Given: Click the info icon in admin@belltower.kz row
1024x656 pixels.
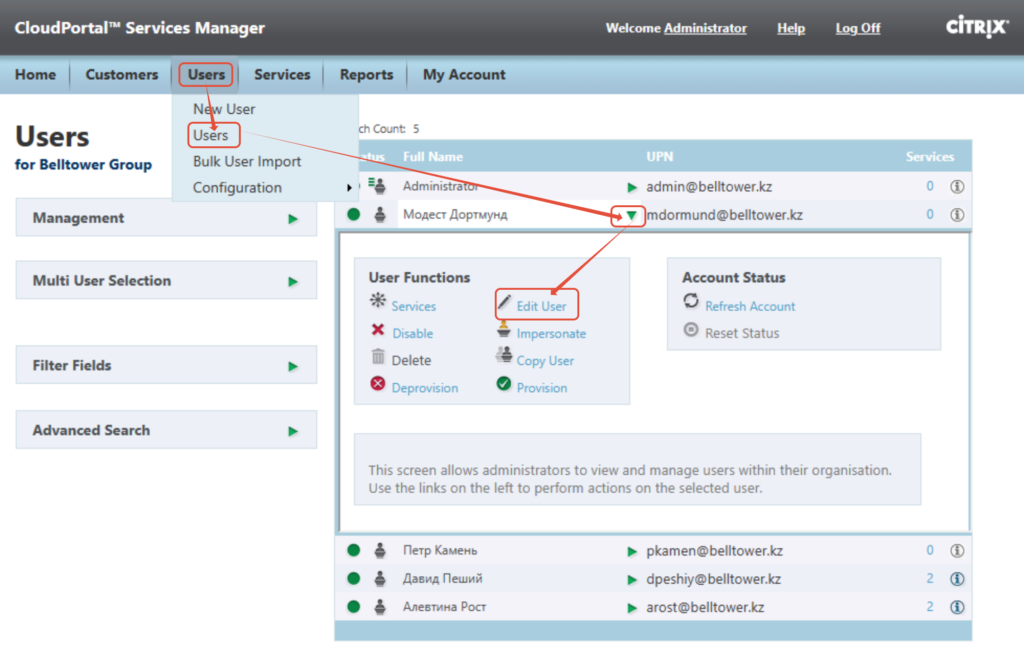Looking at the screenshot, I should tap(957, 187).
